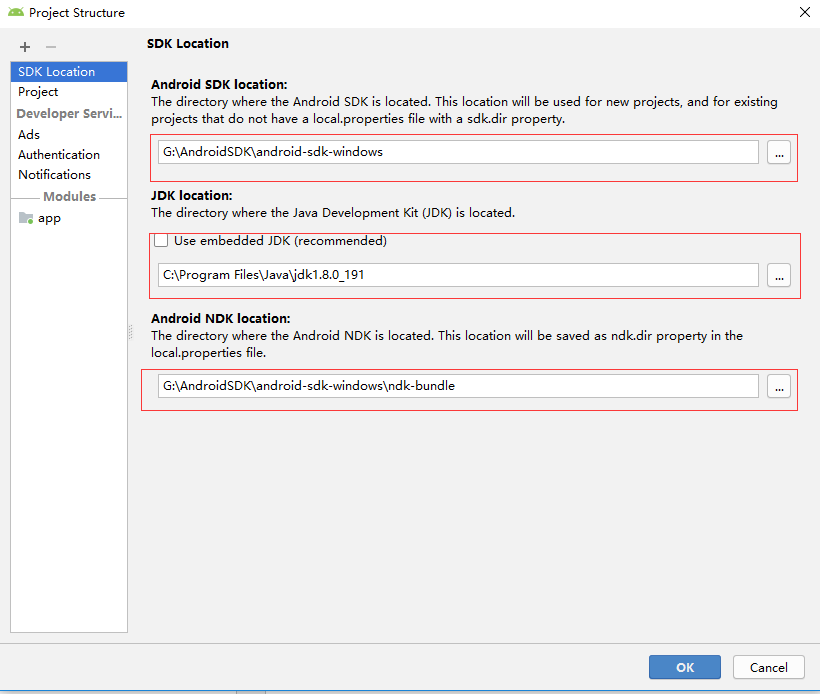Click the remove module minus icon
This screenshot has width=820, height=694.
(x=50, y=46)
